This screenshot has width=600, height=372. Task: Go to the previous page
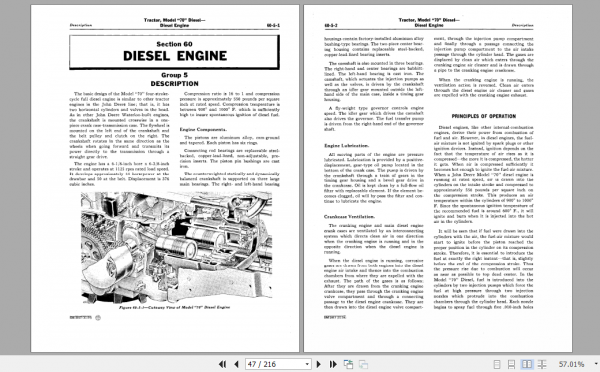click(x=236, y=364)
